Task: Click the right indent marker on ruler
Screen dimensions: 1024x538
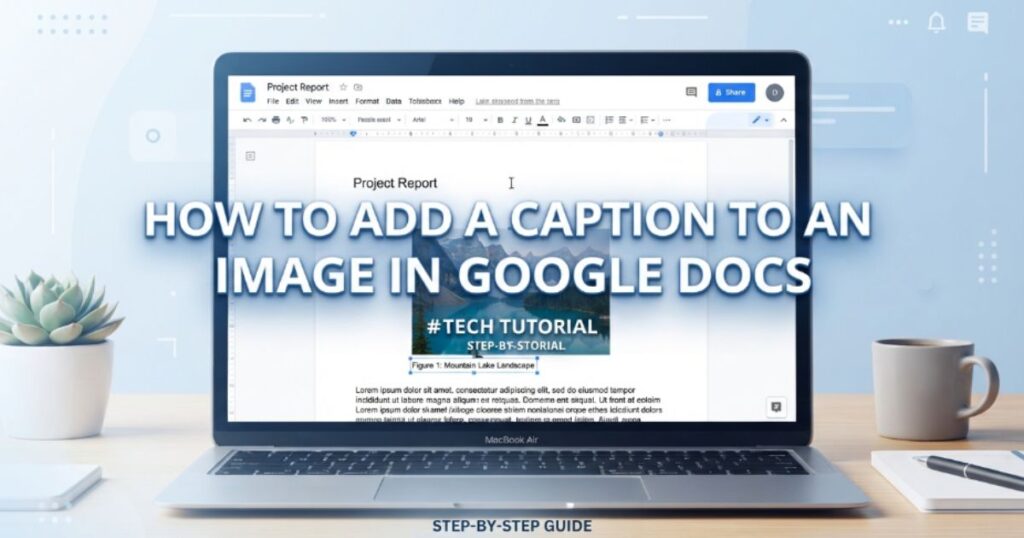Action: point(660,134)
